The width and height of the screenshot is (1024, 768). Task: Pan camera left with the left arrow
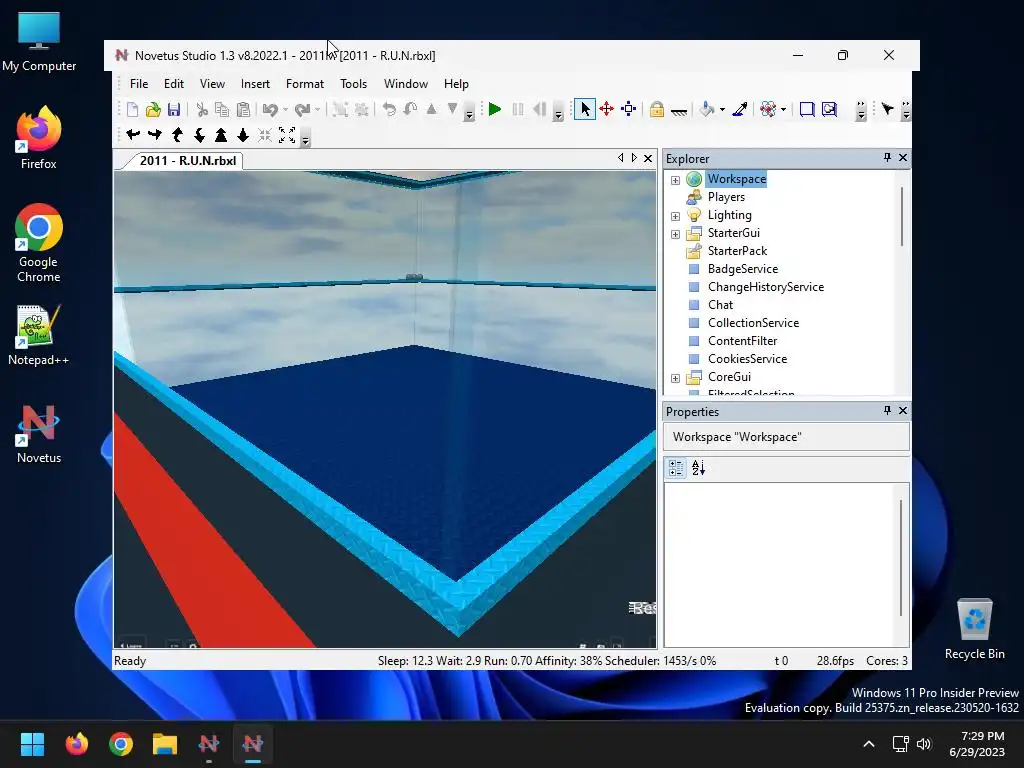point(133,135)
